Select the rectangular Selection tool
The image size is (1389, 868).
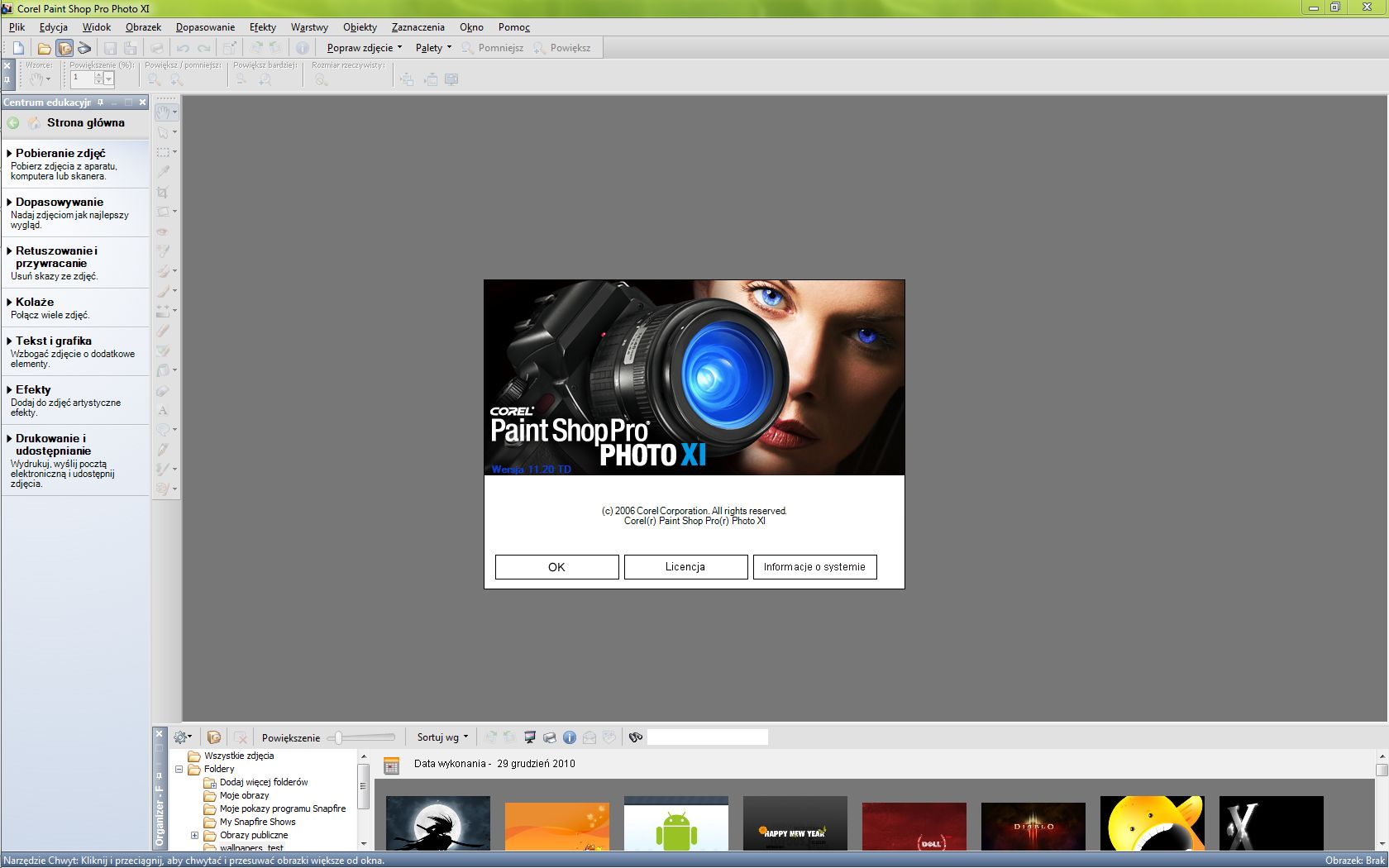point(163,152)
